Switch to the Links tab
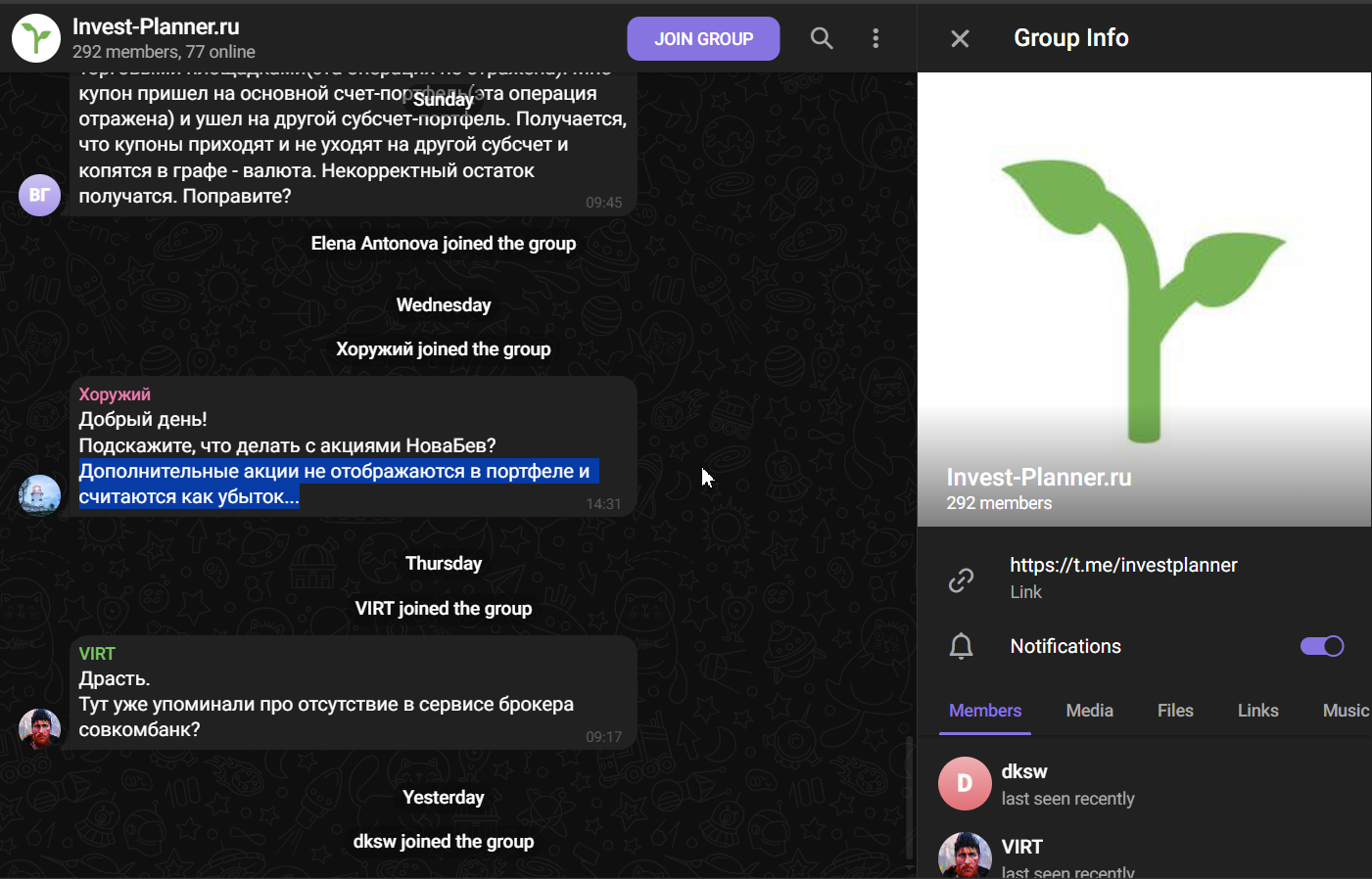1372x879 pixels. point(1258,711)
